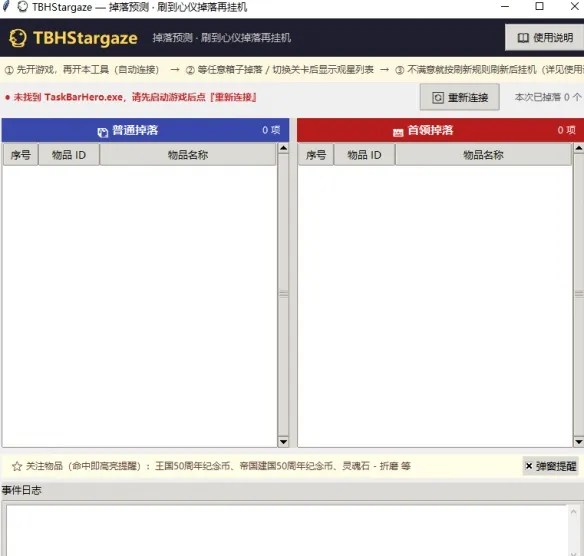Sort by 序号 column in 普通掉落 table
The image size is (584, 556).
tap(20, 155)
